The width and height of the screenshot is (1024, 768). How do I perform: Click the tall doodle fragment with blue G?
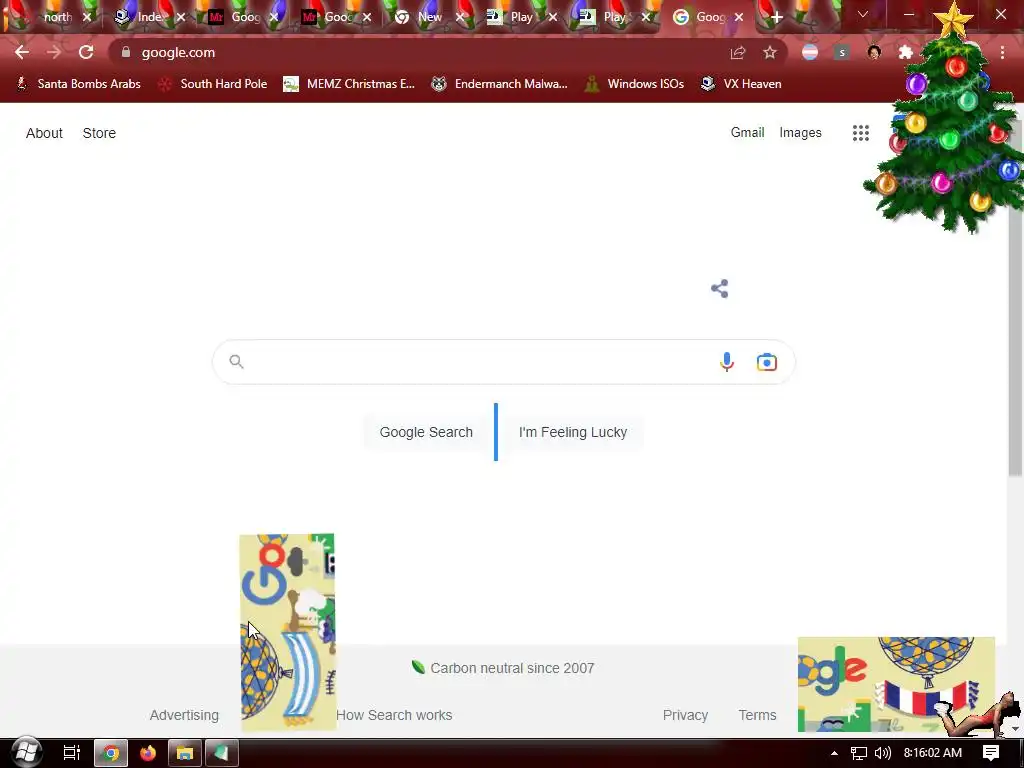(x=287, y=632)
